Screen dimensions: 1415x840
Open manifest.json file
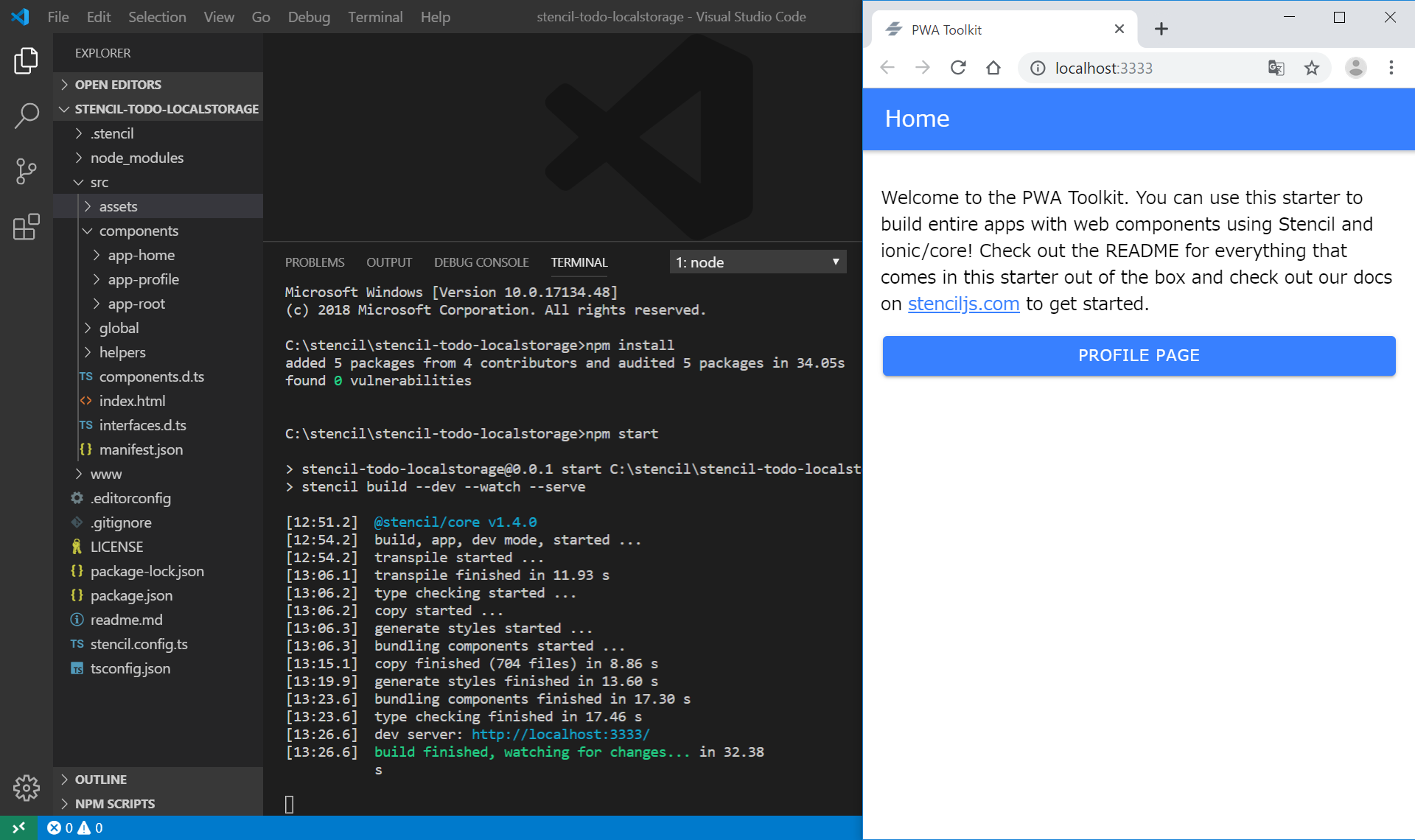pyautogui.click(x=158, y=449)
